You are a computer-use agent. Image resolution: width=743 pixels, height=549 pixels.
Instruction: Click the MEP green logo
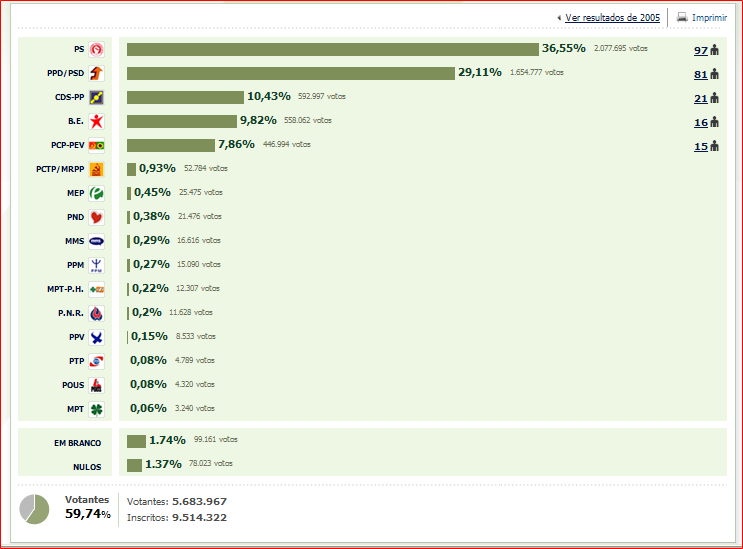97,193
